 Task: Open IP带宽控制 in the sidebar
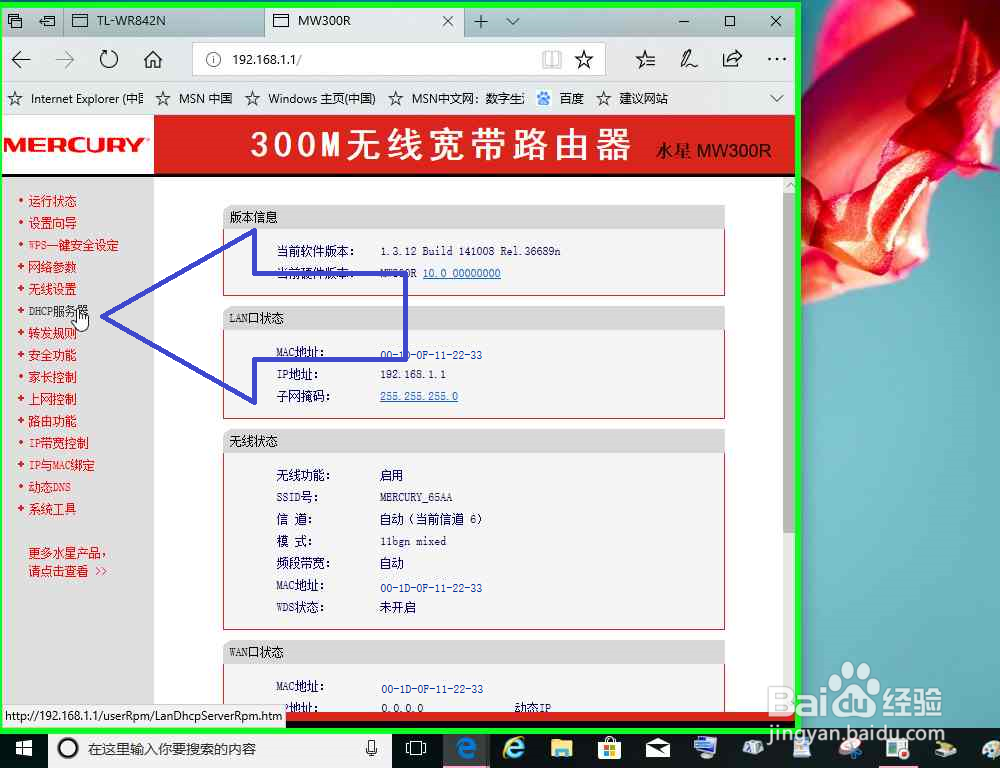[x=59, y=443]
